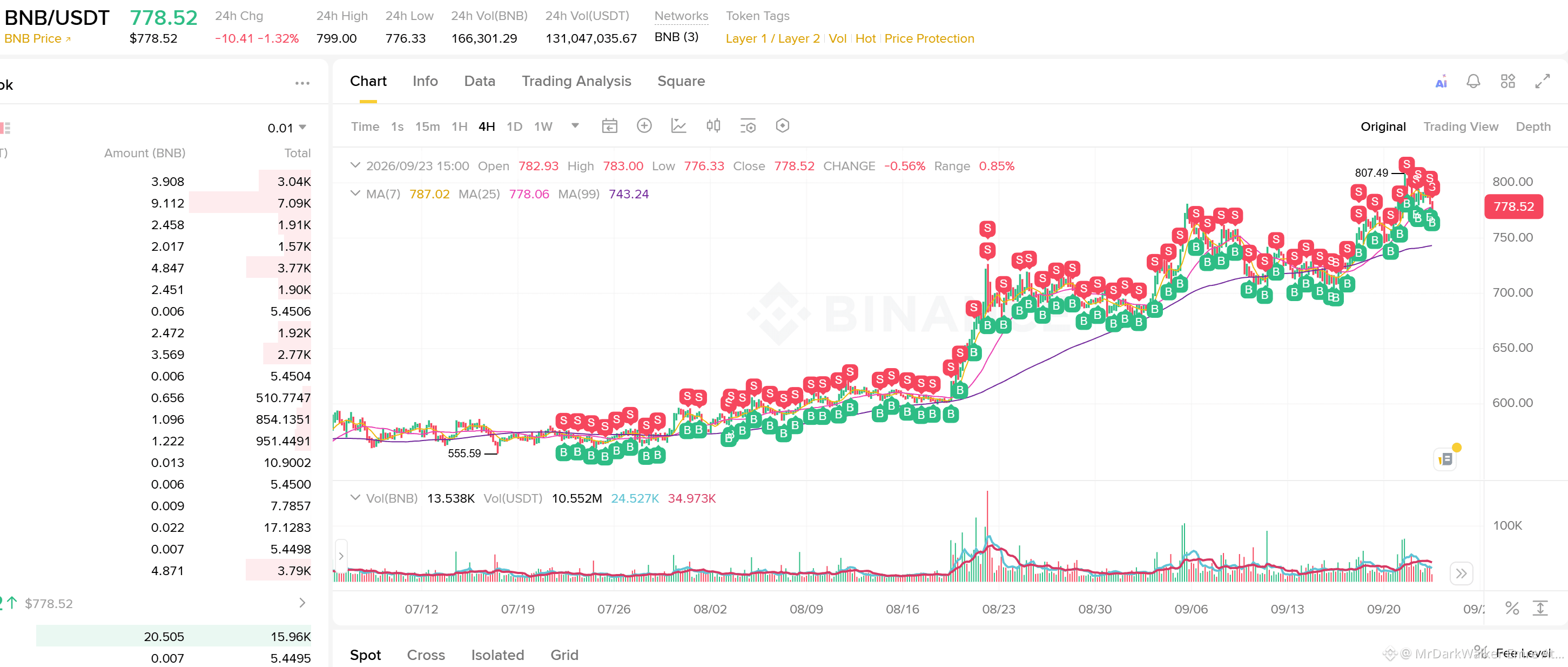Open the calendar go-to-date icon
Viewport: 1568px width, 667px height.
point(609,126)
